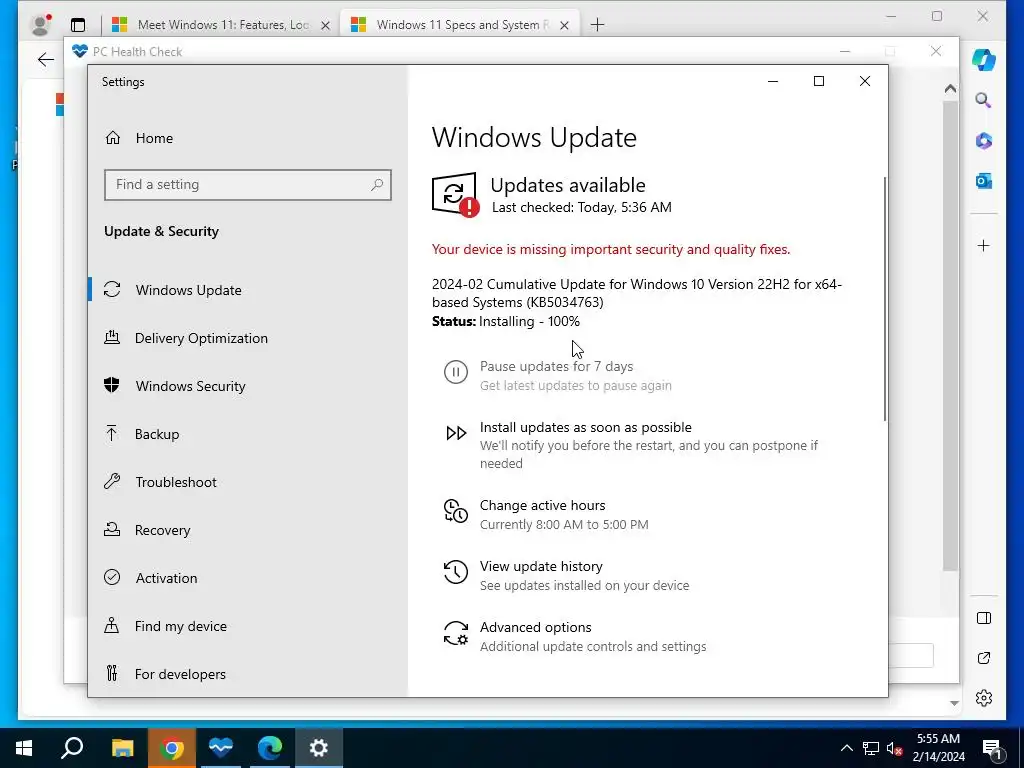Click the Activation checkmark icon
This screenshot has height=768, width=1024.
tap(112, 577)
